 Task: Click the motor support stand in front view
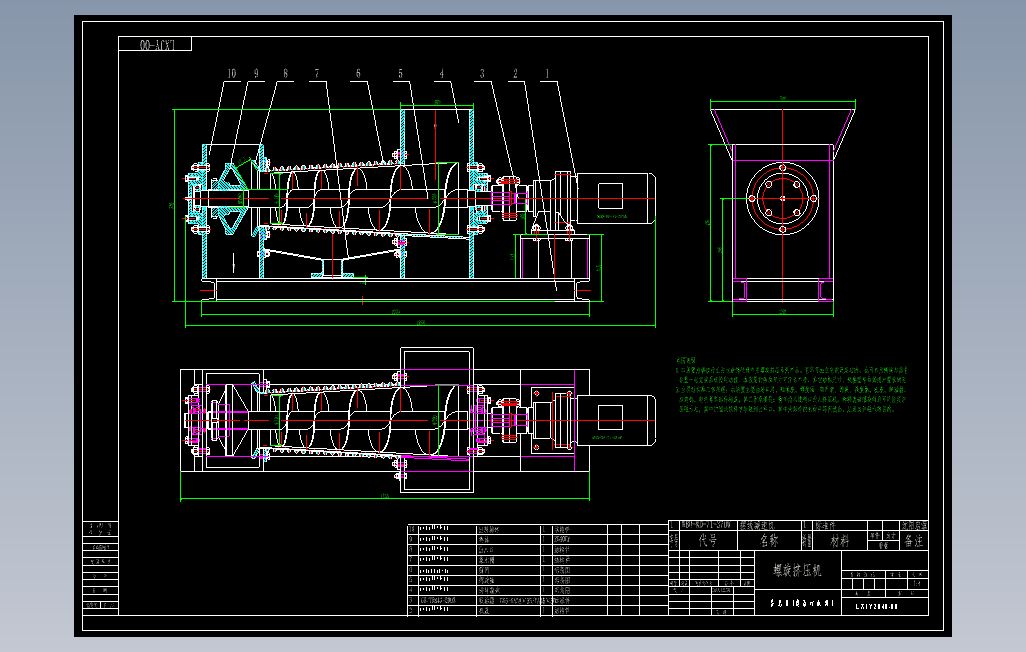point(554,257)
